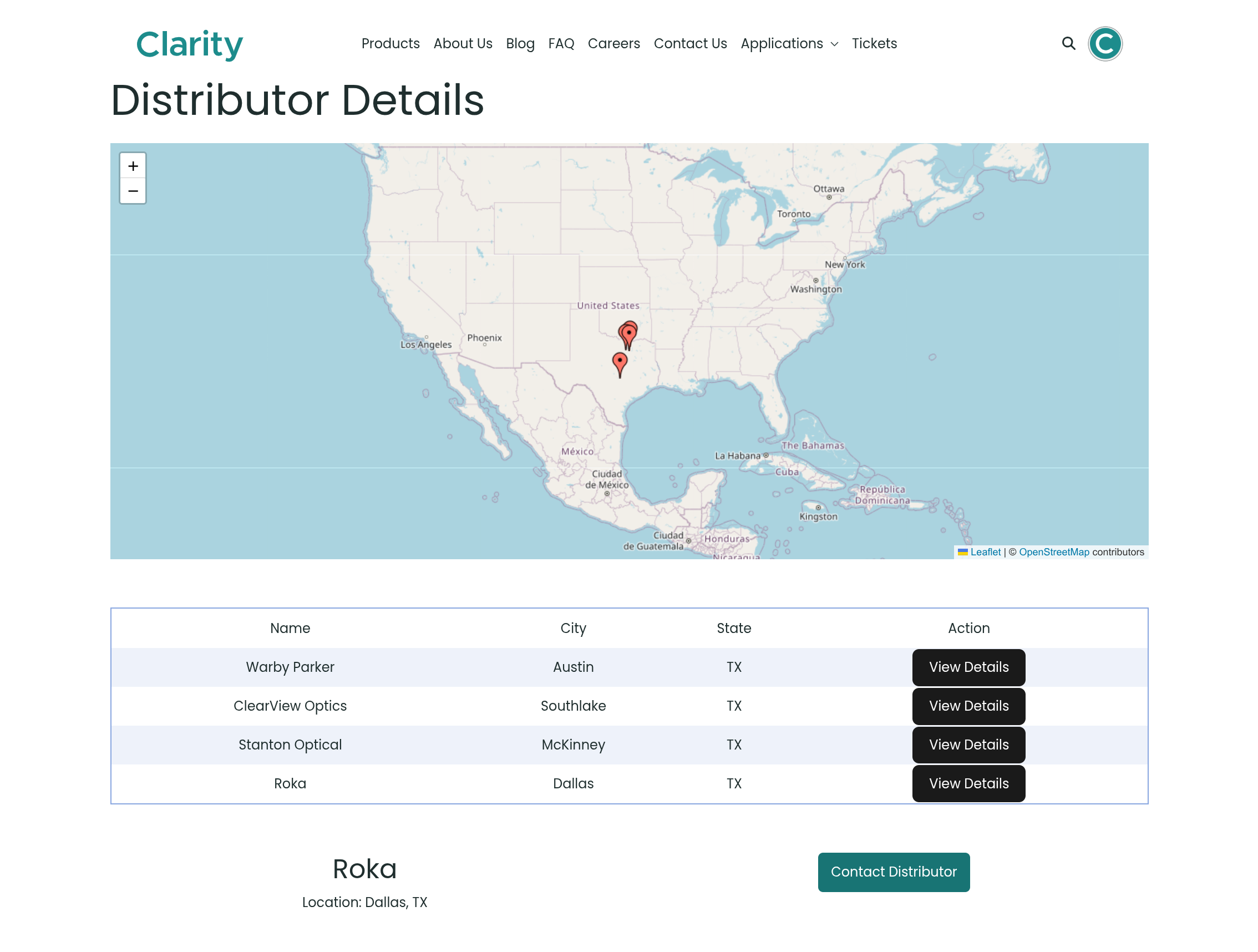Click the search magnifier icon
The width and height of the screenshot is (1258, 952).
1068,43
